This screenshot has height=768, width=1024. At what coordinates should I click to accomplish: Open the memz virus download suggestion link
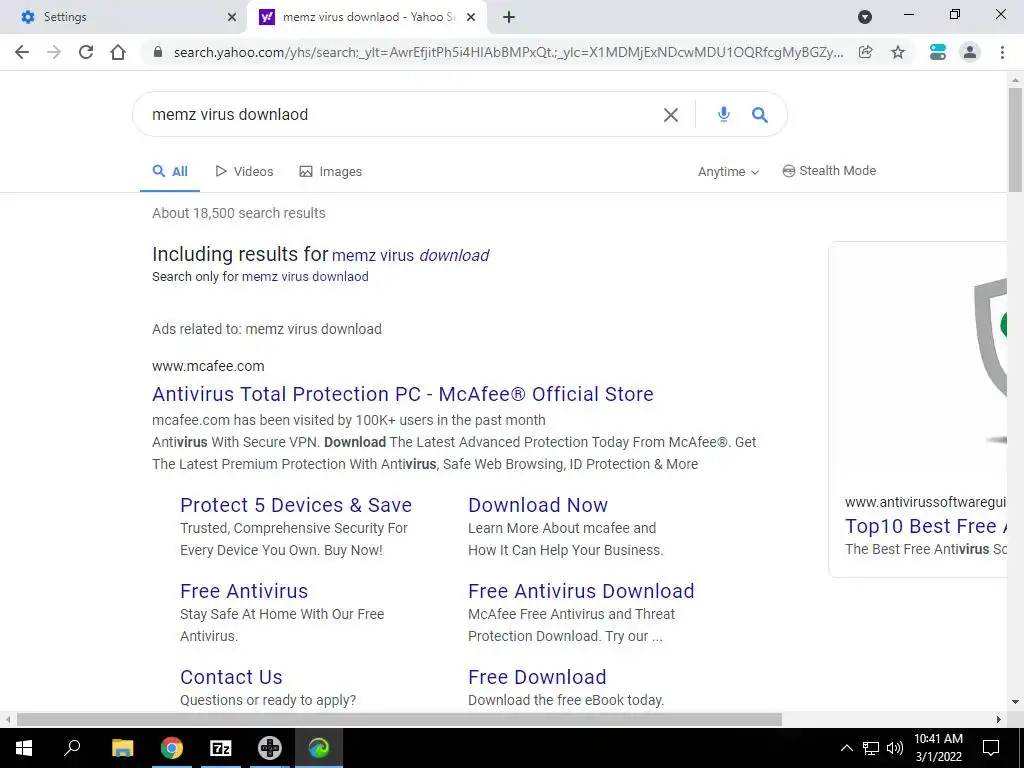point(410,255)
